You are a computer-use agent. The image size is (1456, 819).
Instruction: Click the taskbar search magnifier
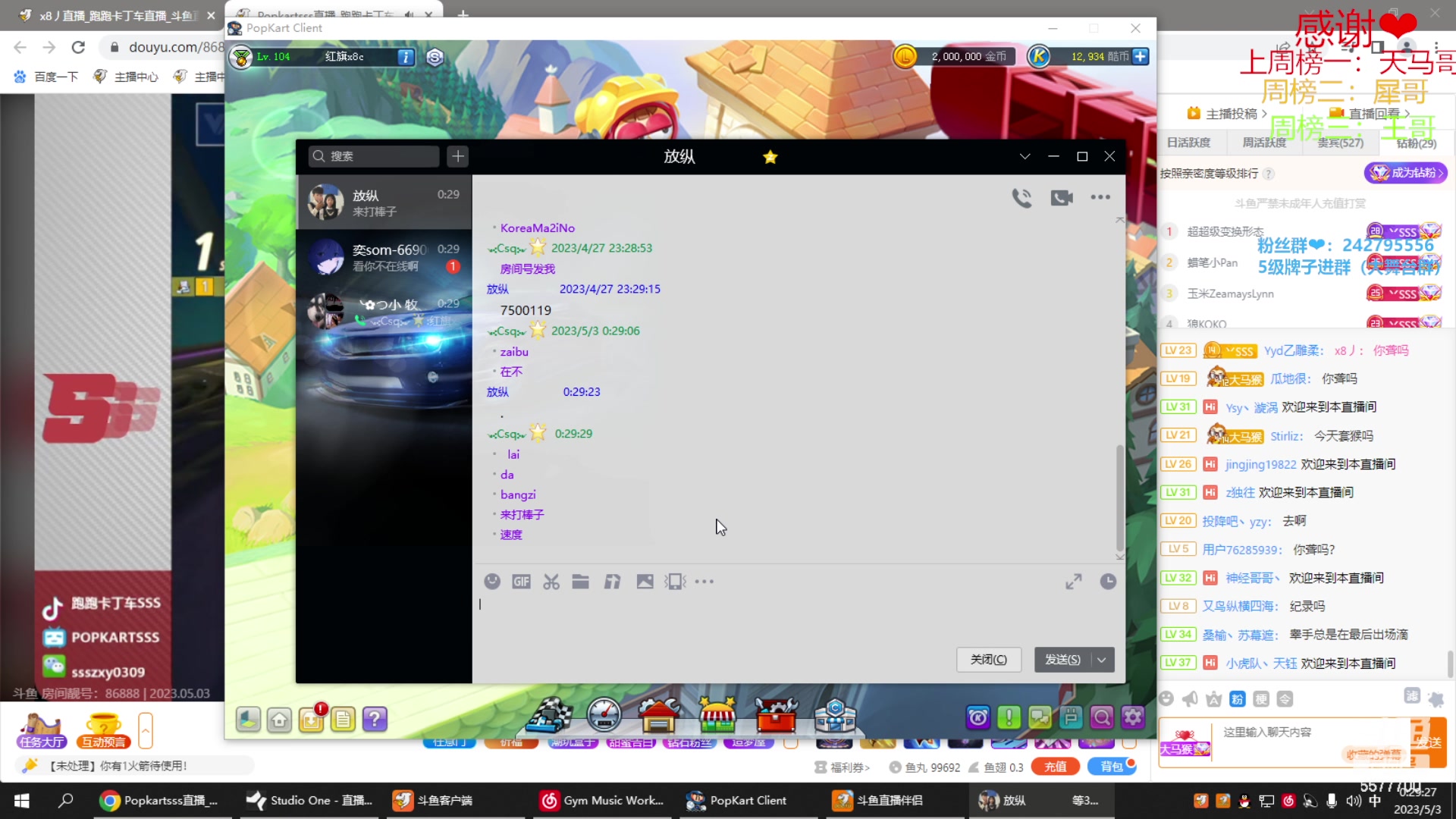click(x=66, y=801)
